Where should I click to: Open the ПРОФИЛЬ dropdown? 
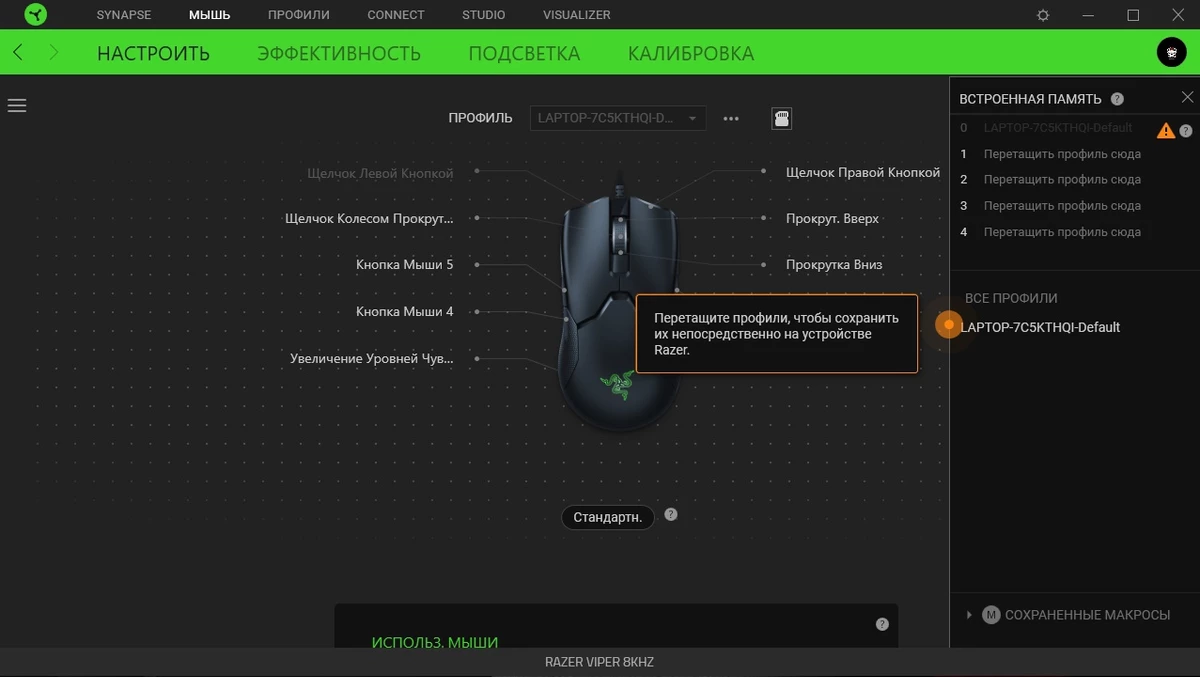point(617,118)
